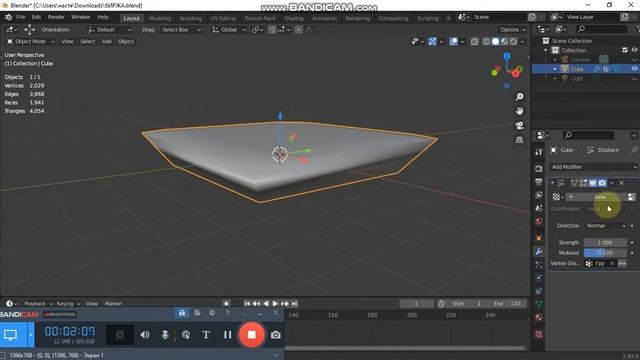Collapse the Displace modifier panel triangle

tap(553, 183)
